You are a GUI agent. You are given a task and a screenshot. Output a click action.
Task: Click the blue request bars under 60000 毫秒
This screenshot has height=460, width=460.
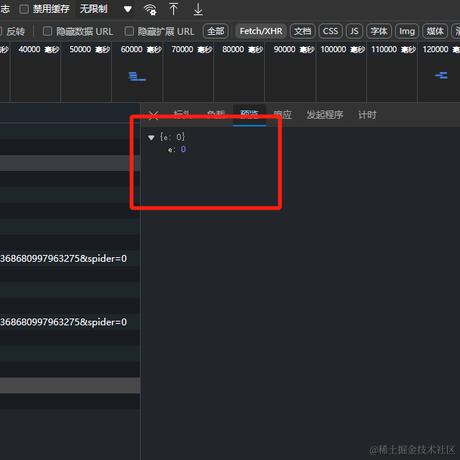pyautogui.click(x=137, y=77)
